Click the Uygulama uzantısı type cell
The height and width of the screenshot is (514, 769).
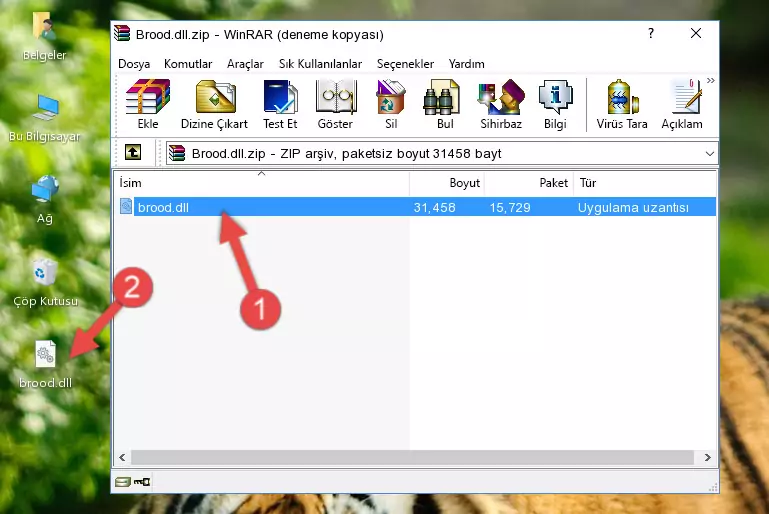(633, 207)
